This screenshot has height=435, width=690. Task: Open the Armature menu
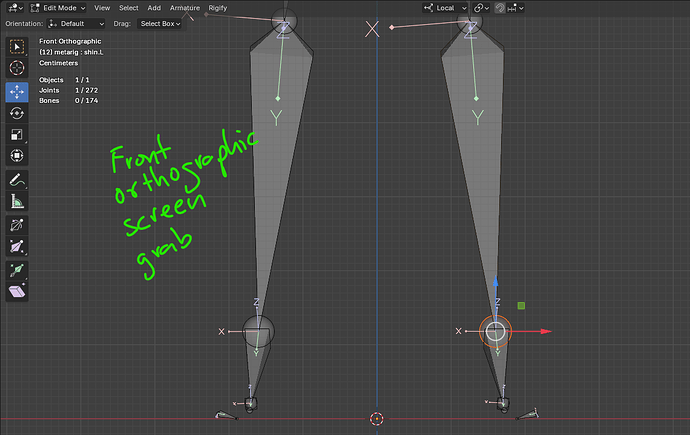tap(185, 8)
